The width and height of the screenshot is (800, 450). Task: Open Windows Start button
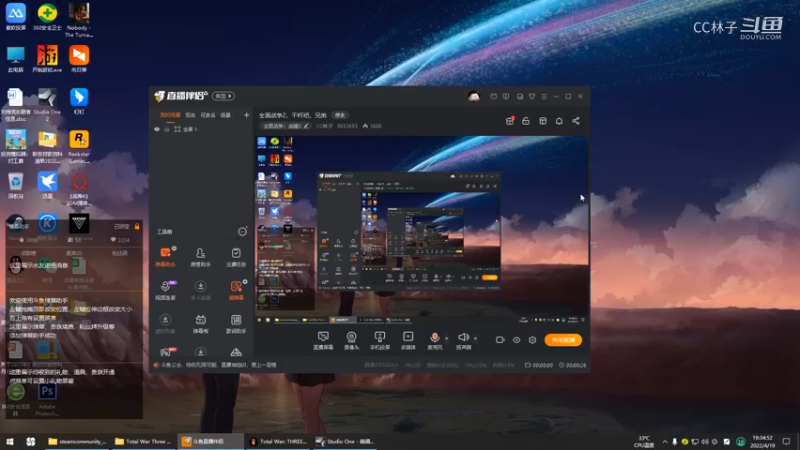click(x=10, y=441)
